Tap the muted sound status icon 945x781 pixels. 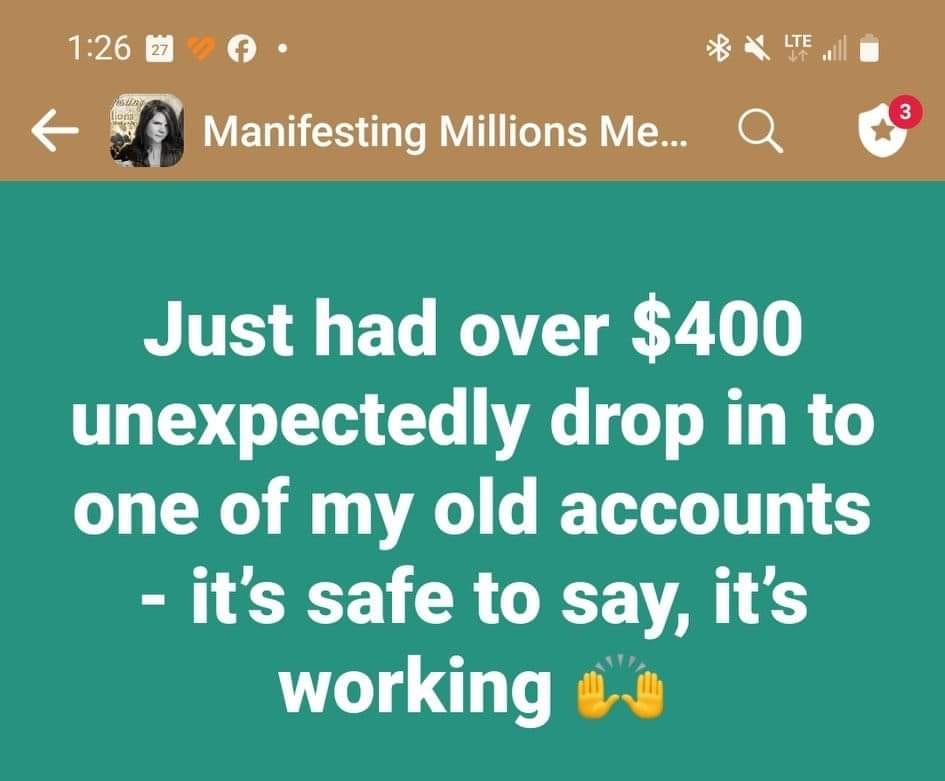click(757, 49)
